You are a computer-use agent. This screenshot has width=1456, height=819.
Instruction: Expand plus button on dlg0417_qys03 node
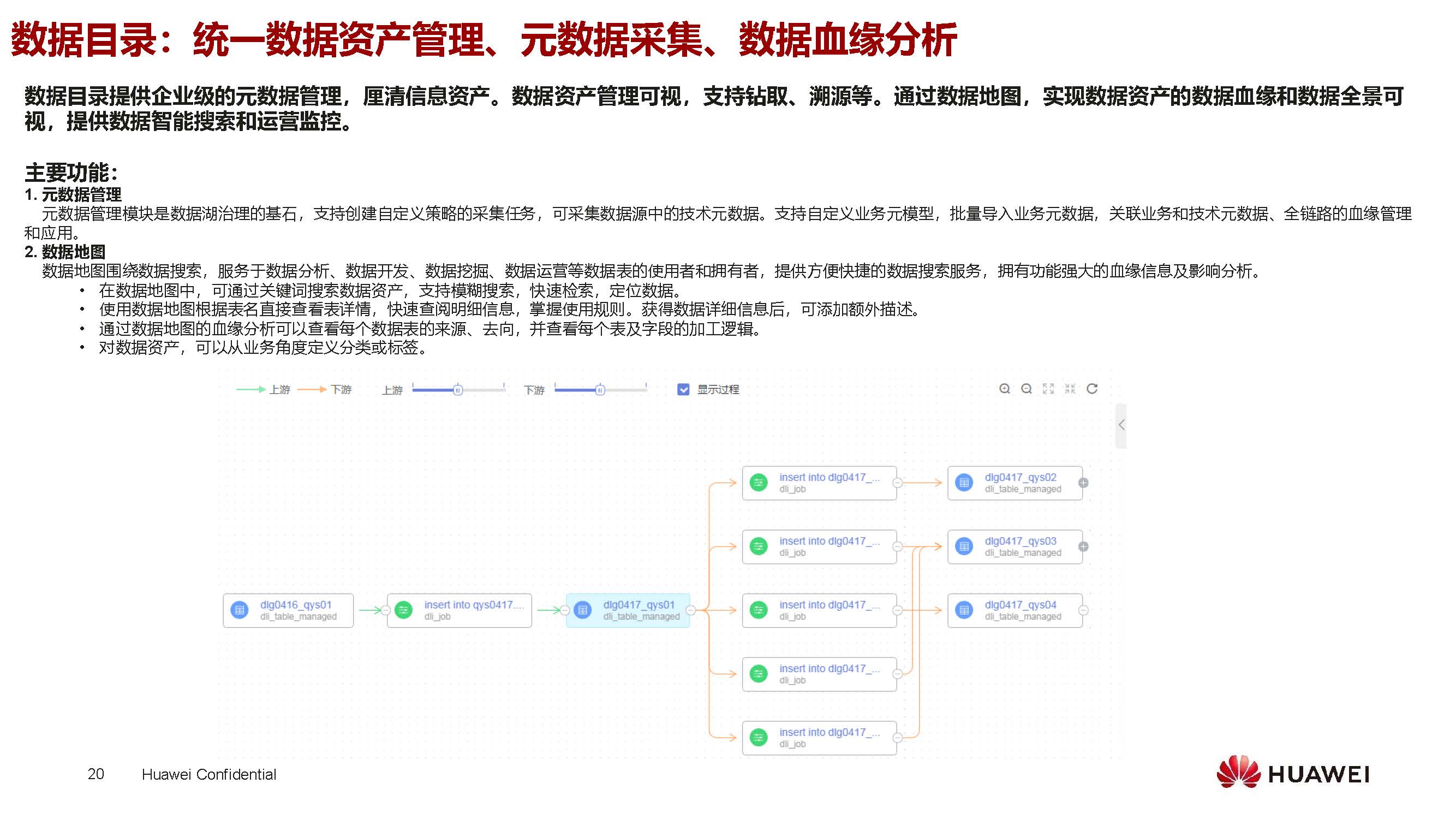click(1083, 547)
